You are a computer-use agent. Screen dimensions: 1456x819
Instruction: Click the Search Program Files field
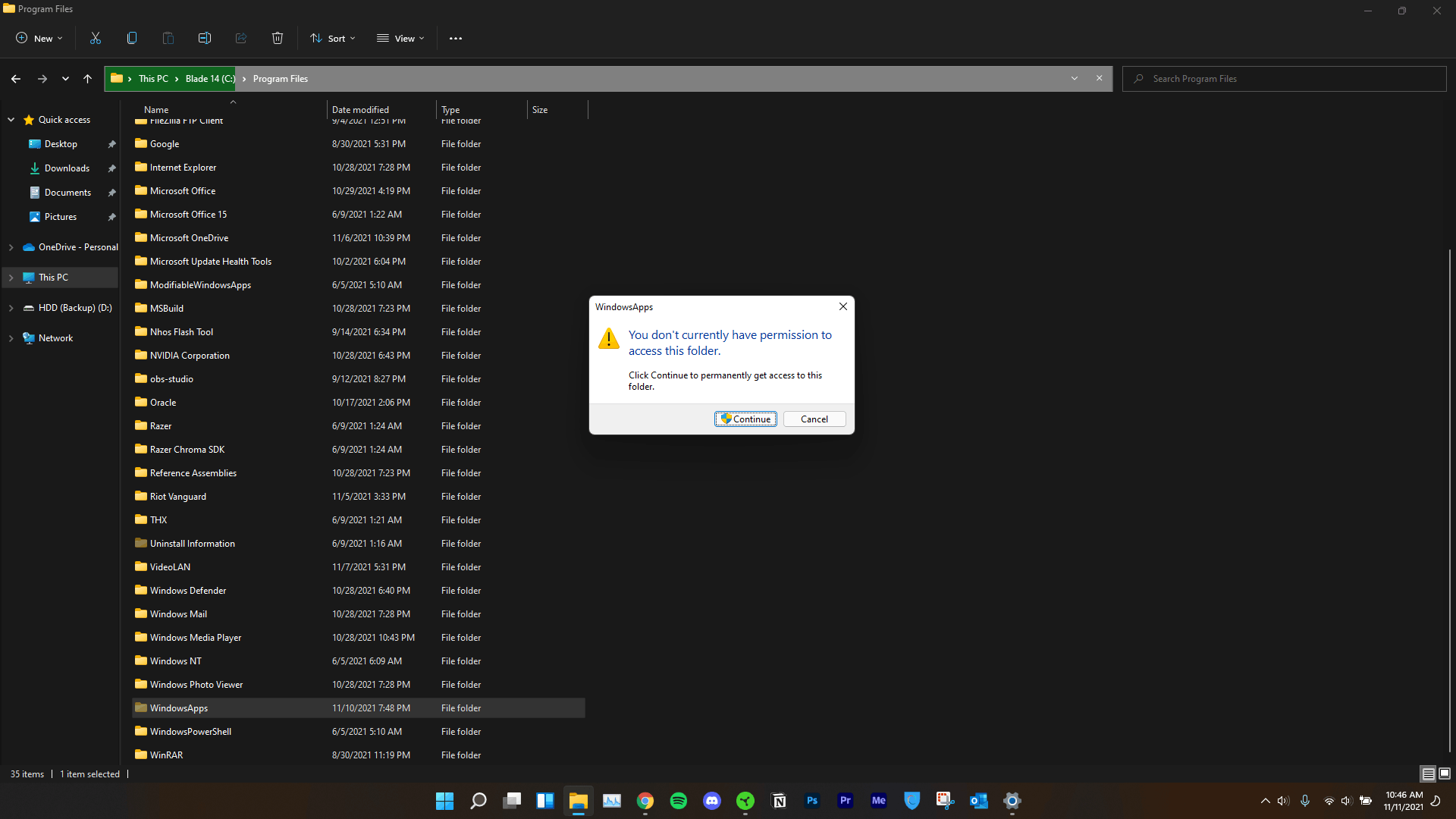coord(1285,79)
